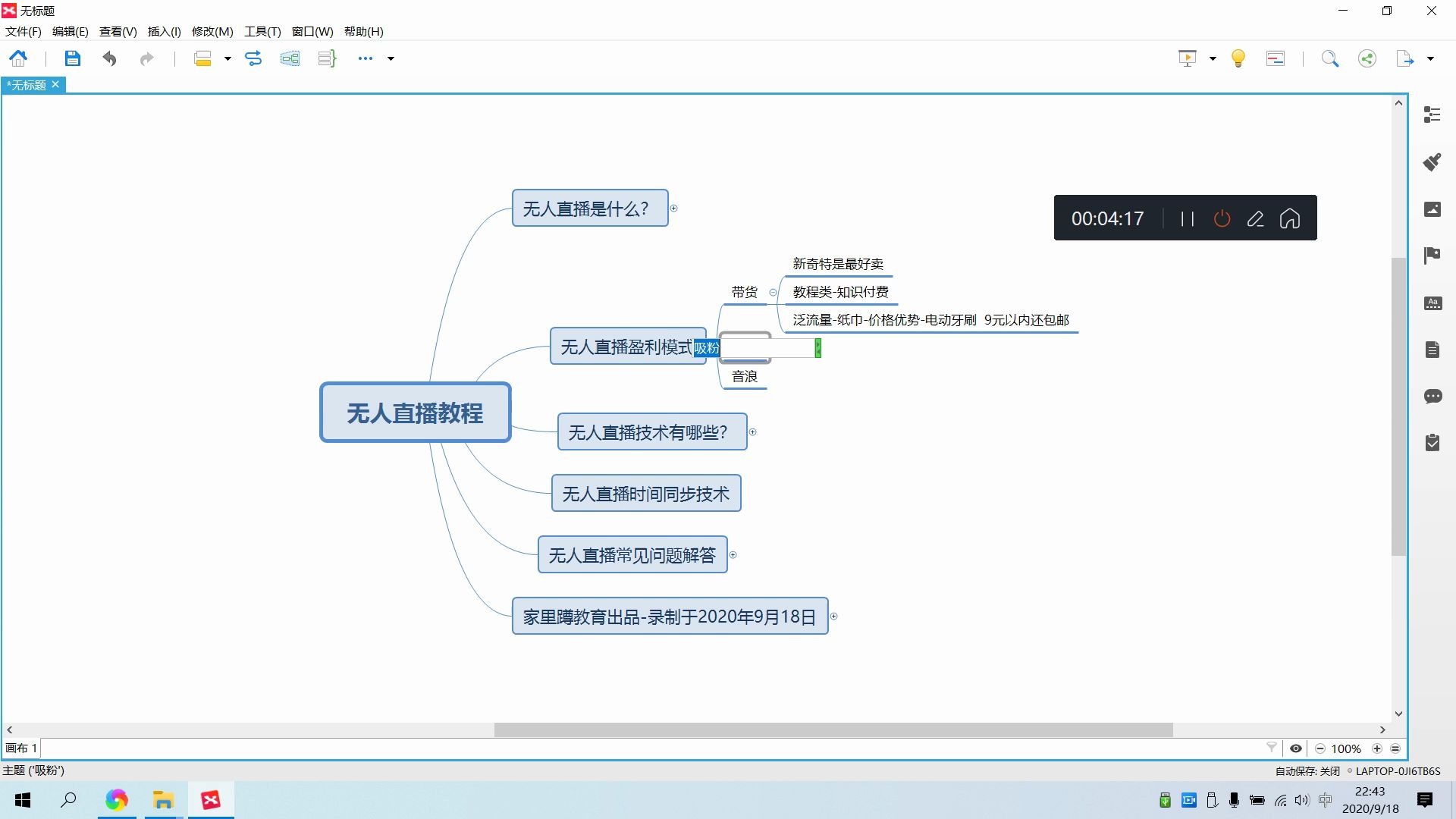Click the actual size zoom button

pos(1395,748)
